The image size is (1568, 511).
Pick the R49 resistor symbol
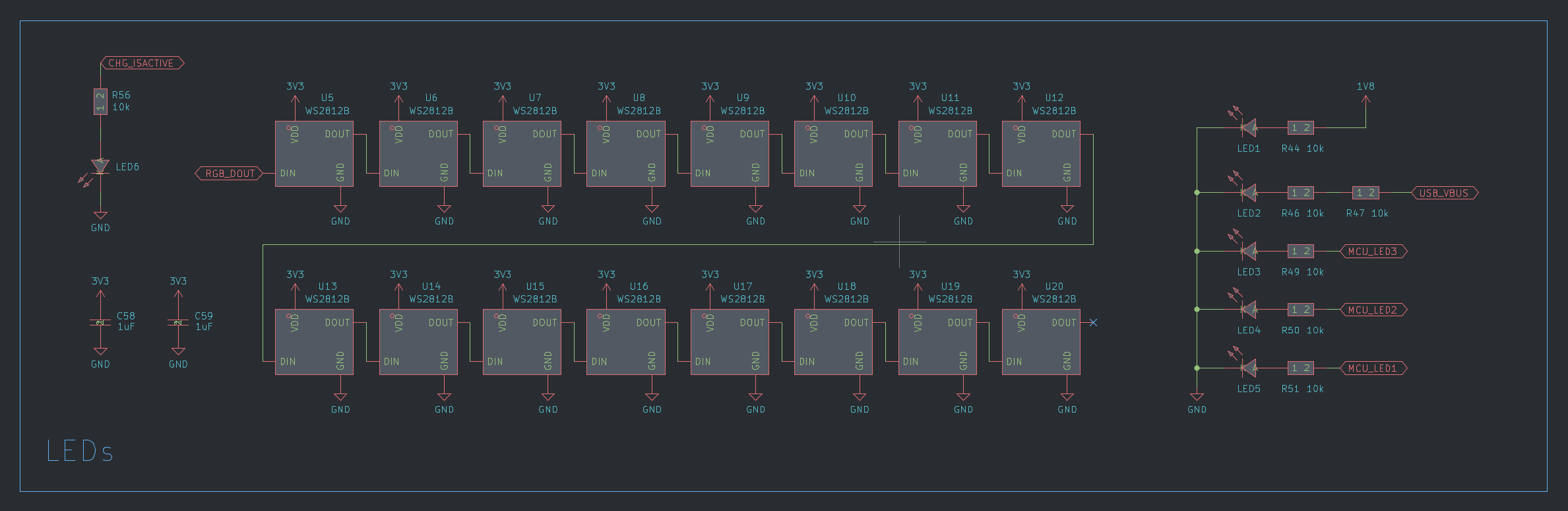pos(1300,251)
